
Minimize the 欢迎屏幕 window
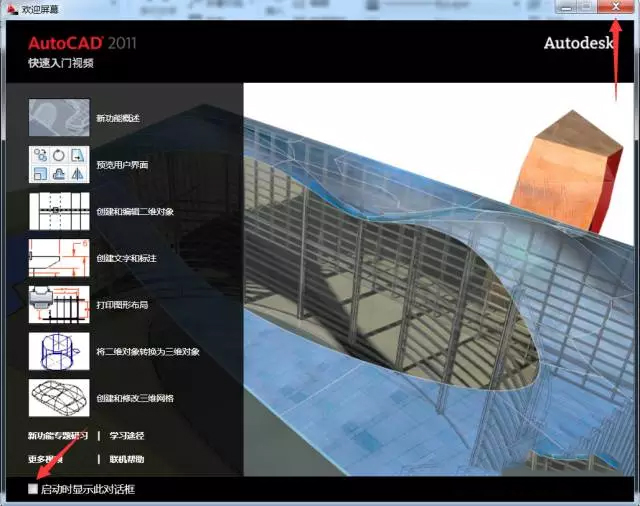[565, 7]
